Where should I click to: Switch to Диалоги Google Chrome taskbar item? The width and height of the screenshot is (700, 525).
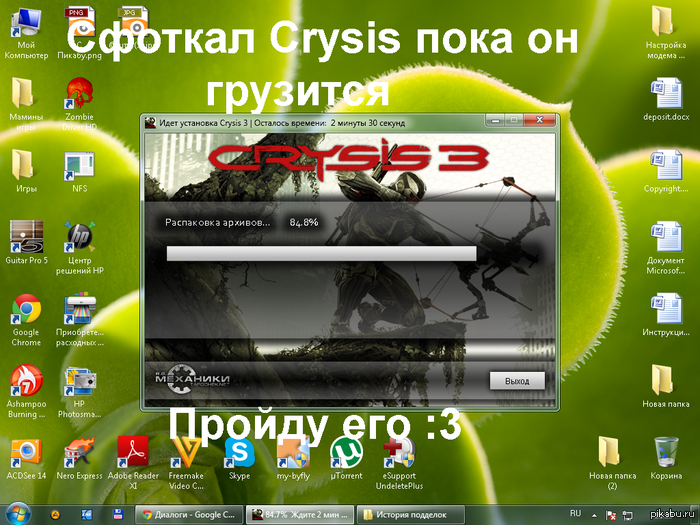coord(189,514)
